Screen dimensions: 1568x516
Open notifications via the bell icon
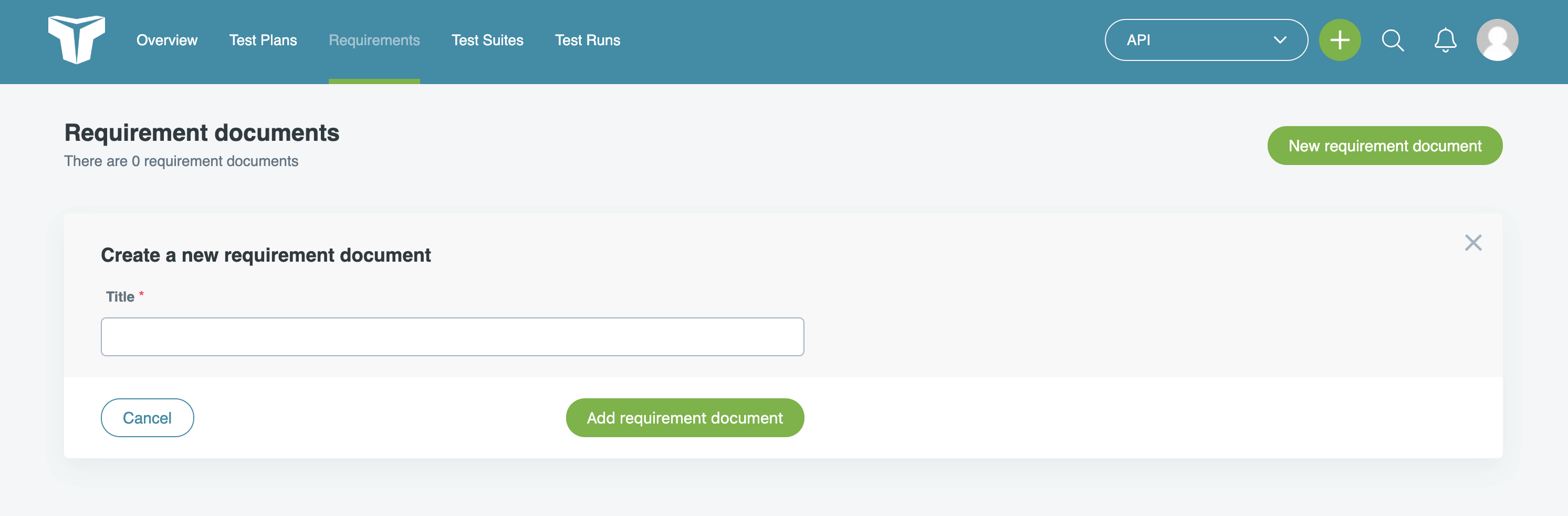pos(1446,39)
